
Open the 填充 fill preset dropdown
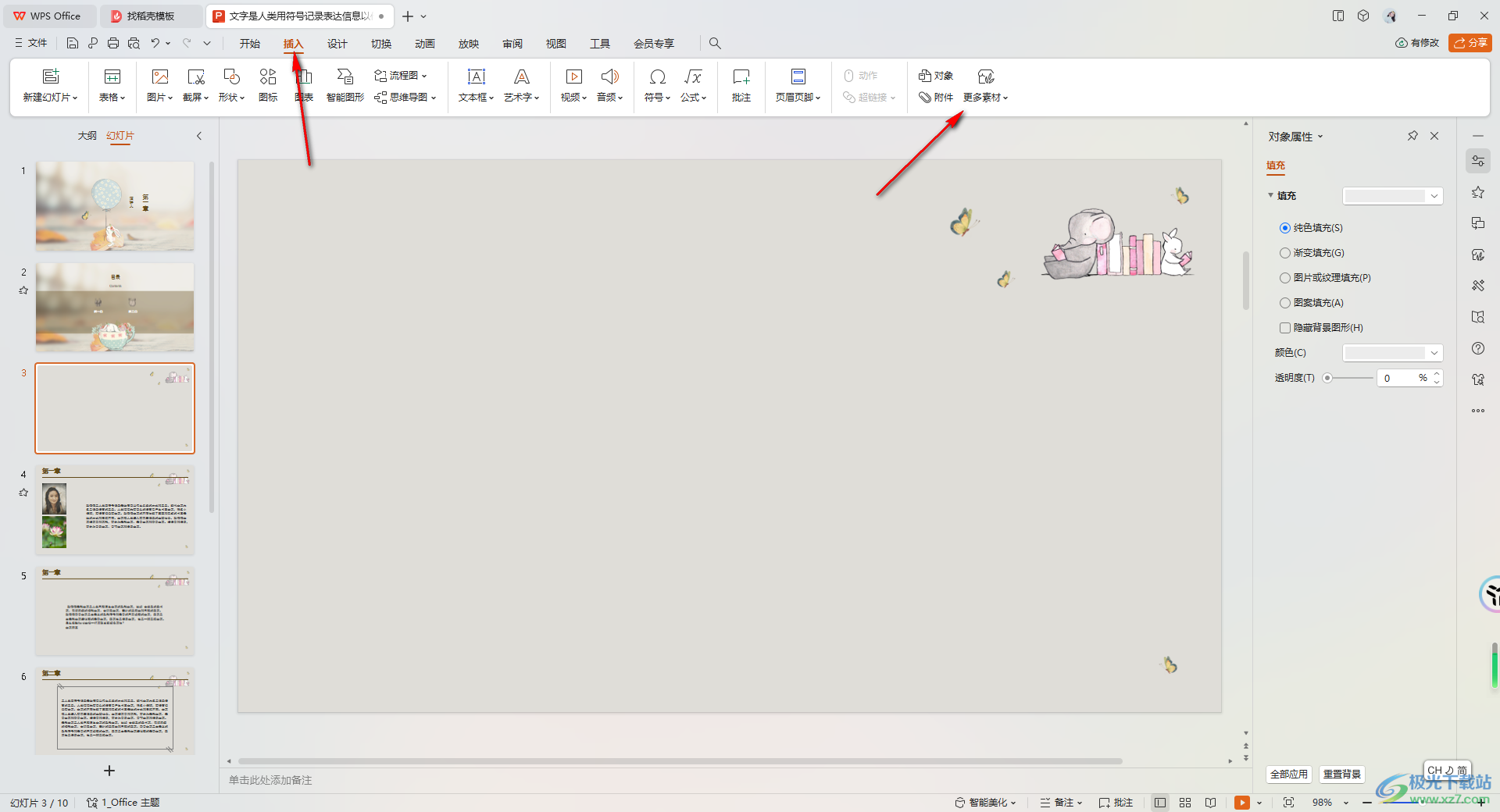(1392, 196)
